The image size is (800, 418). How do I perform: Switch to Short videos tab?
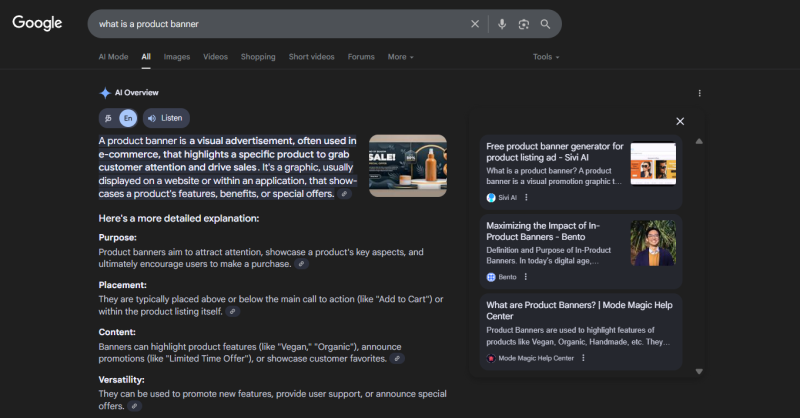(x=311, y=57)
